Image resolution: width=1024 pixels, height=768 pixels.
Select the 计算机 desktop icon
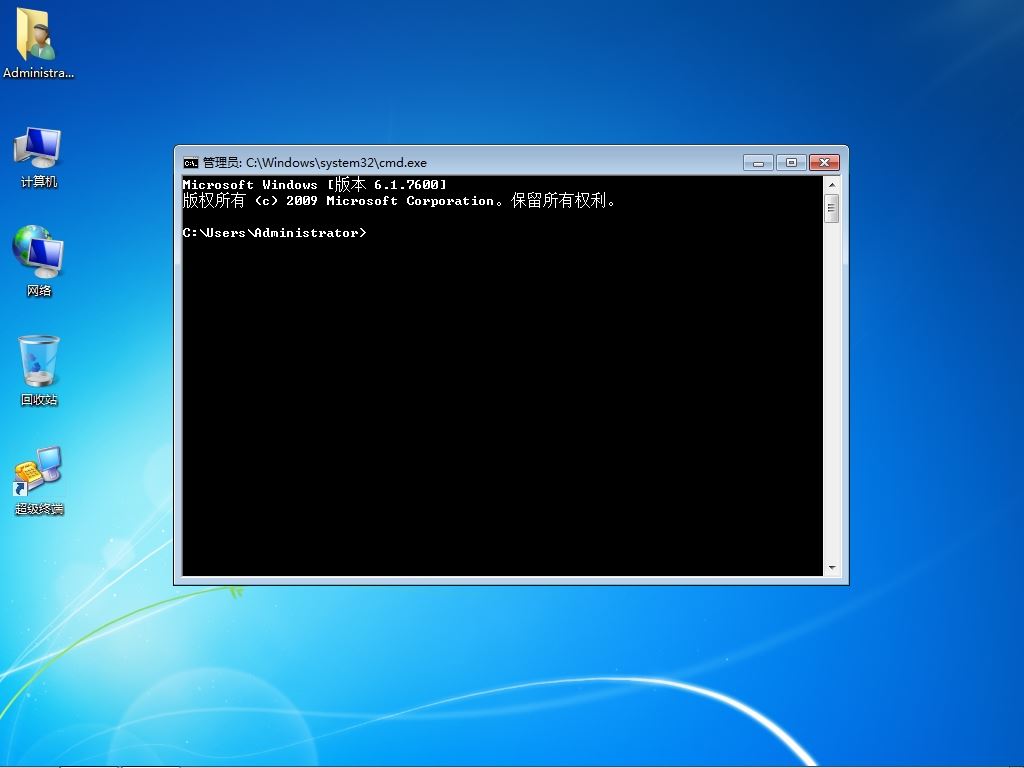pos(38,157)
